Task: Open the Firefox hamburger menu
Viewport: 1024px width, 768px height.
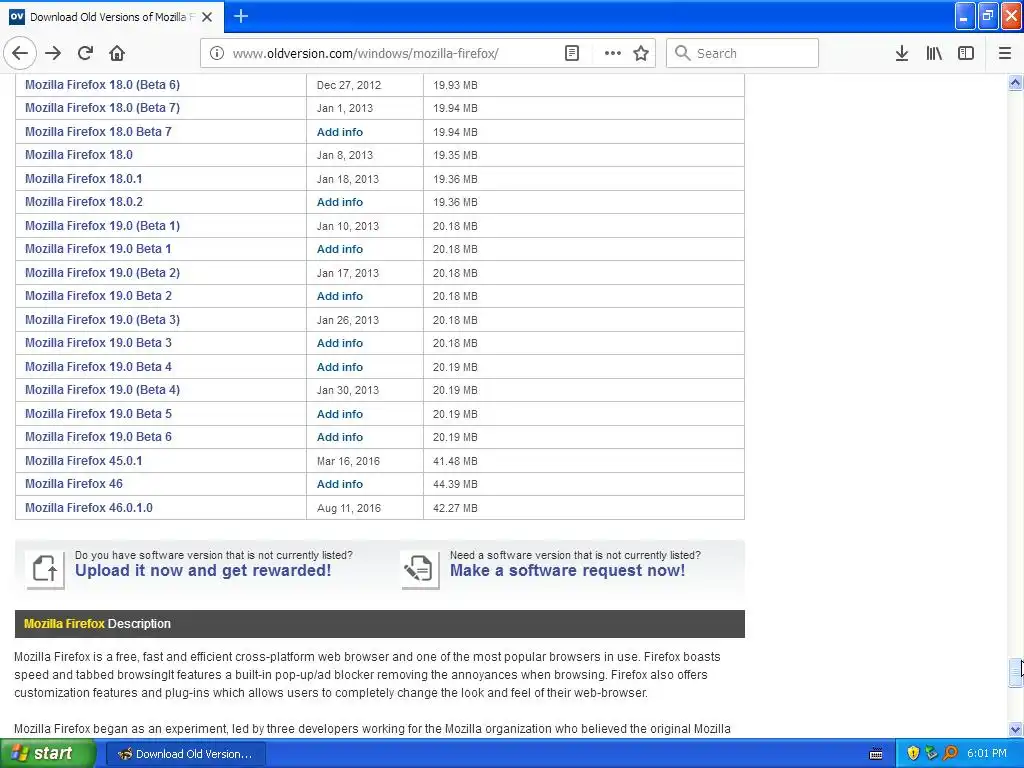Action: pos(1005,54)
